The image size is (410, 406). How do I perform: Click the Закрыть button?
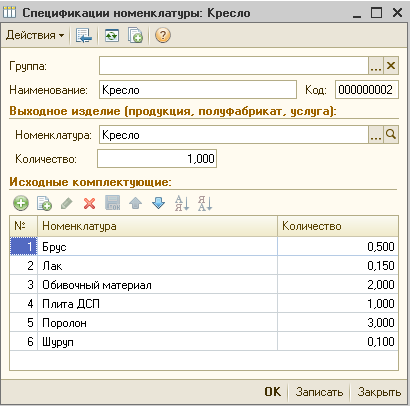pos(379,392)
